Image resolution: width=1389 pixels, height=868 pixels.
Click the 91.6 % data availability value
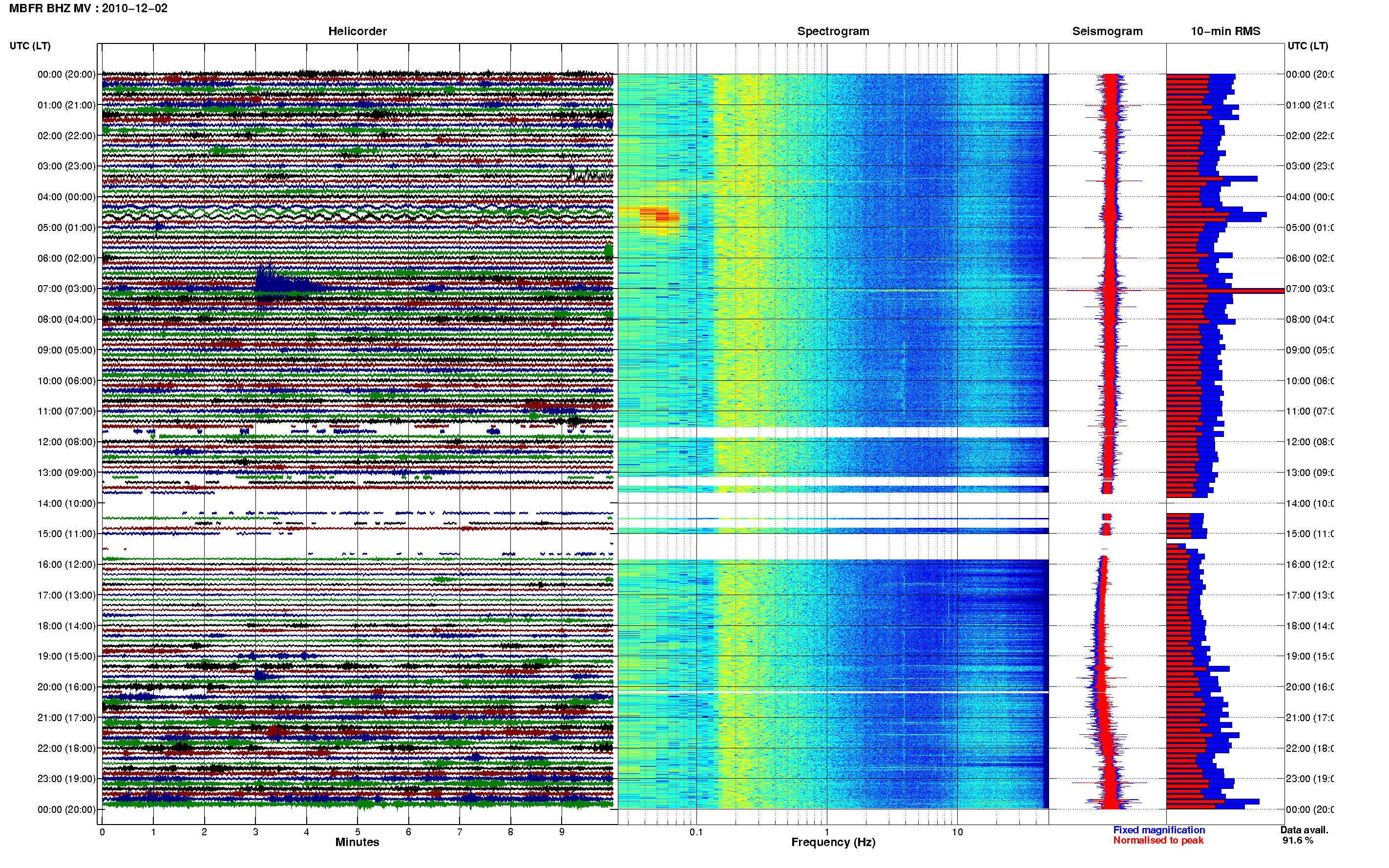(x=1297, y=841)
